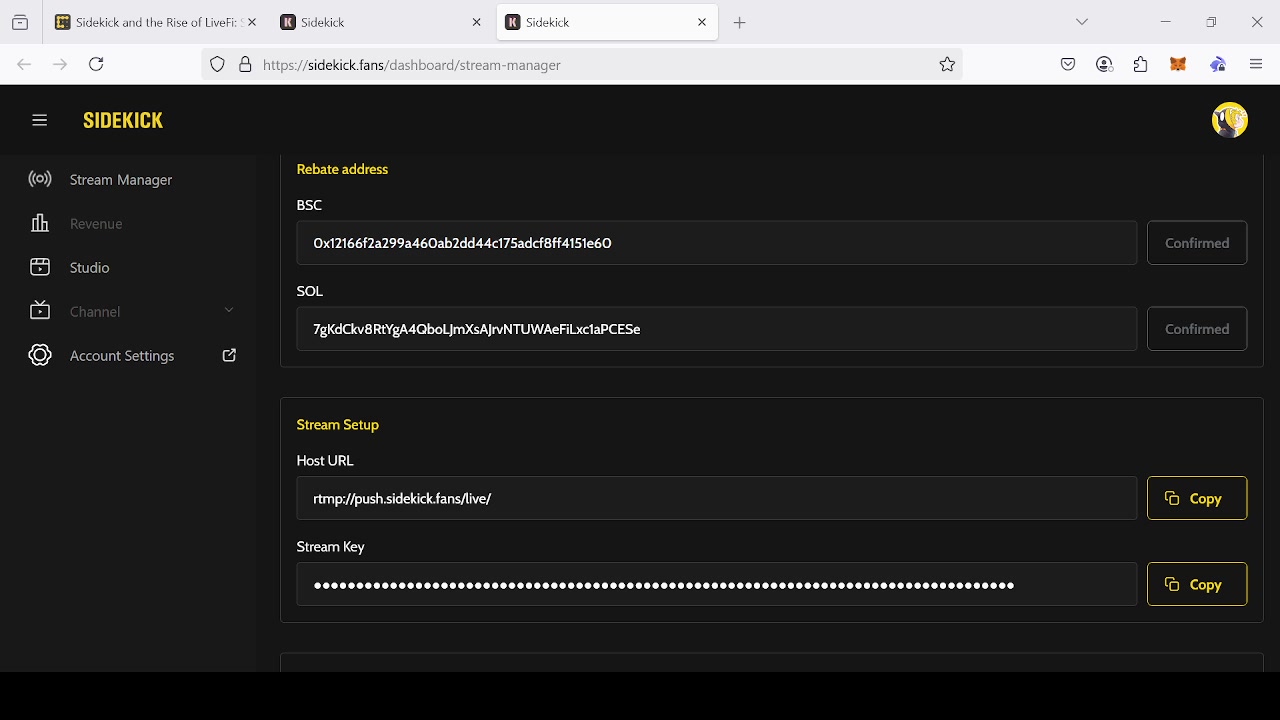This screenshot has width=1280, height=720.
Task: Click the masked Stream Key field
Action: [x=717, y=584]
